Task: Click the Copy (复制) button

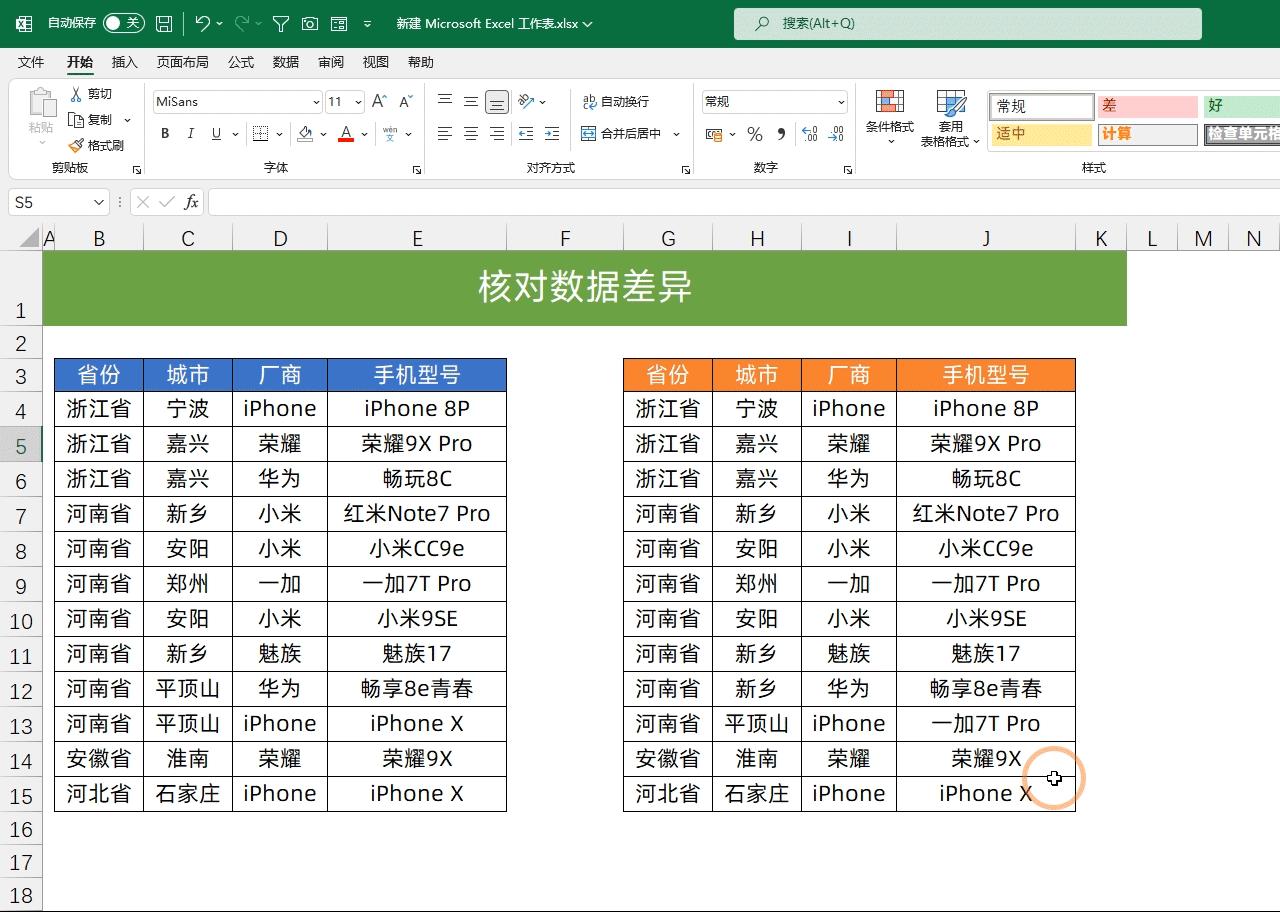Action: [100, 119]
